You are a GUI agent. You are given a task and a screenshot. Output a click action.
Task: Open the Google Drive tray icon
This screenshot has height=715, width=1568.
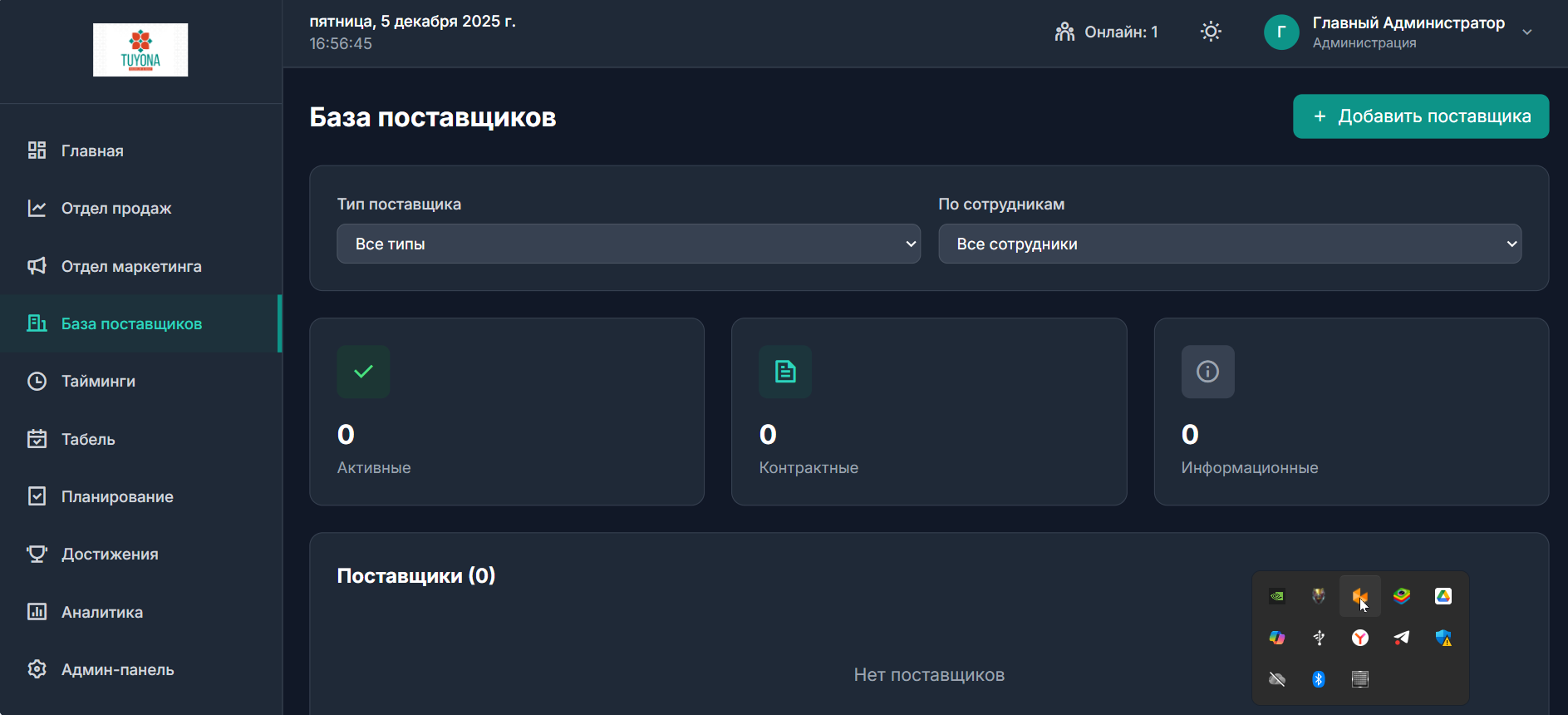point(1443,596)
